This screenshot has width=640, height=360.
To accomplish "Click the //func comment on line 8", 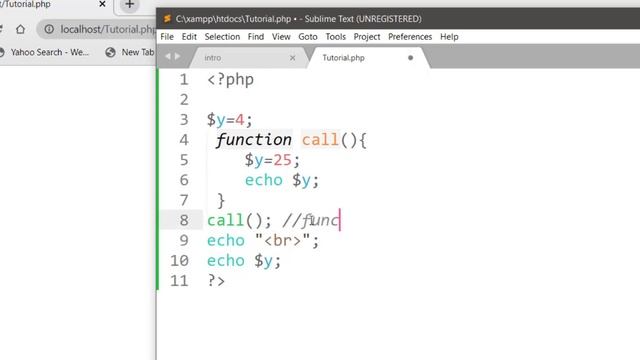I will pos(311,220).
